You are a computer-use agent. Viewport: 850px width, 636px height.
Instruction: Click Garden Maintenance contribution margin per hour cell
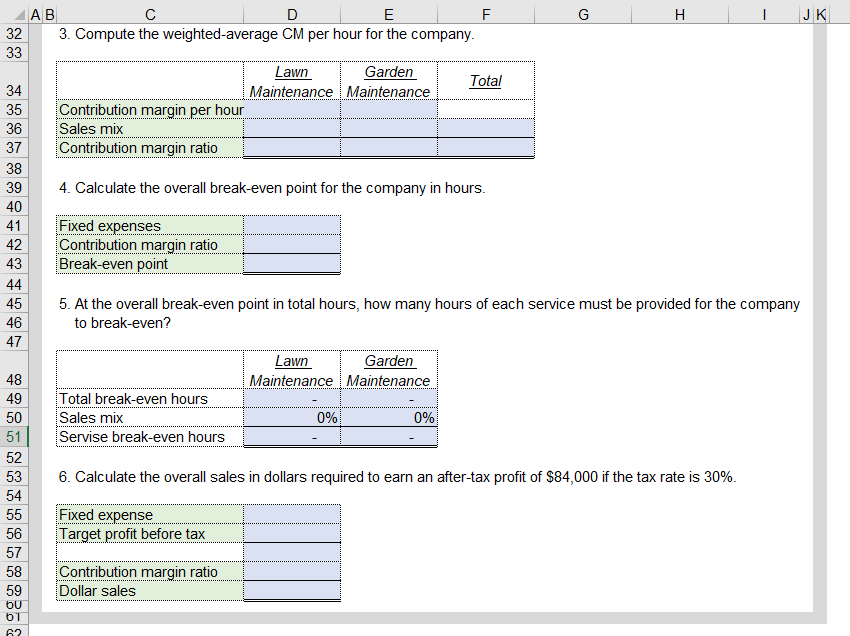tap(389, 110)
